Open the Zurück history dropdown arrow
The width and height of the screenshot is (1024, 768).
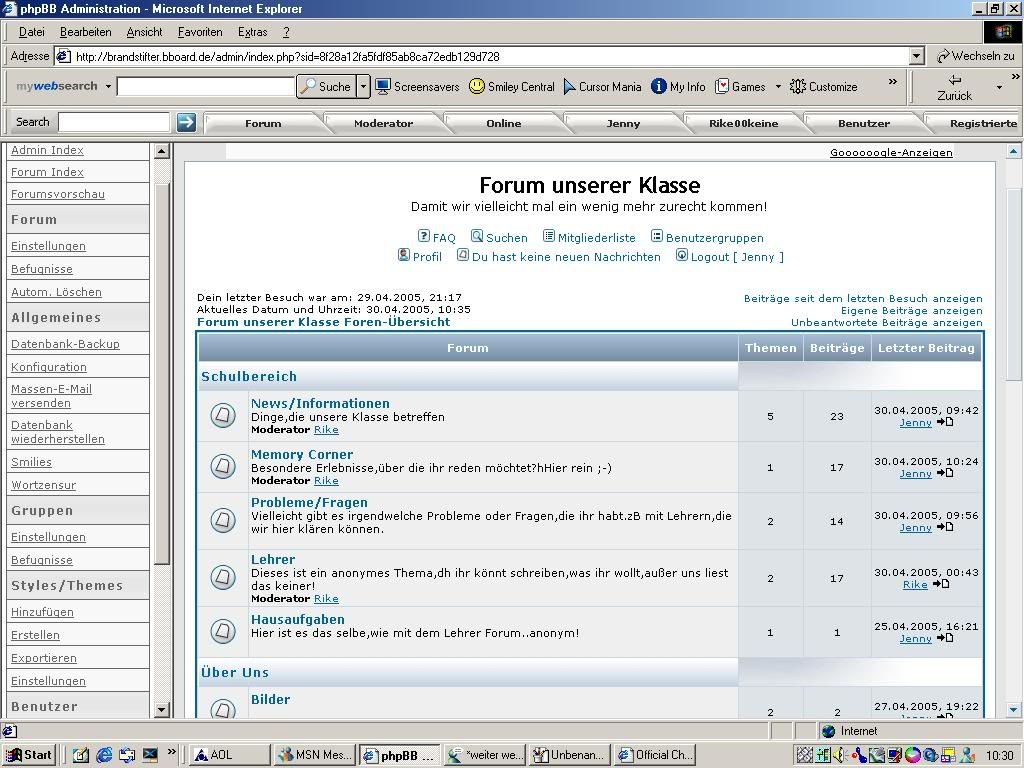[999, 88]
